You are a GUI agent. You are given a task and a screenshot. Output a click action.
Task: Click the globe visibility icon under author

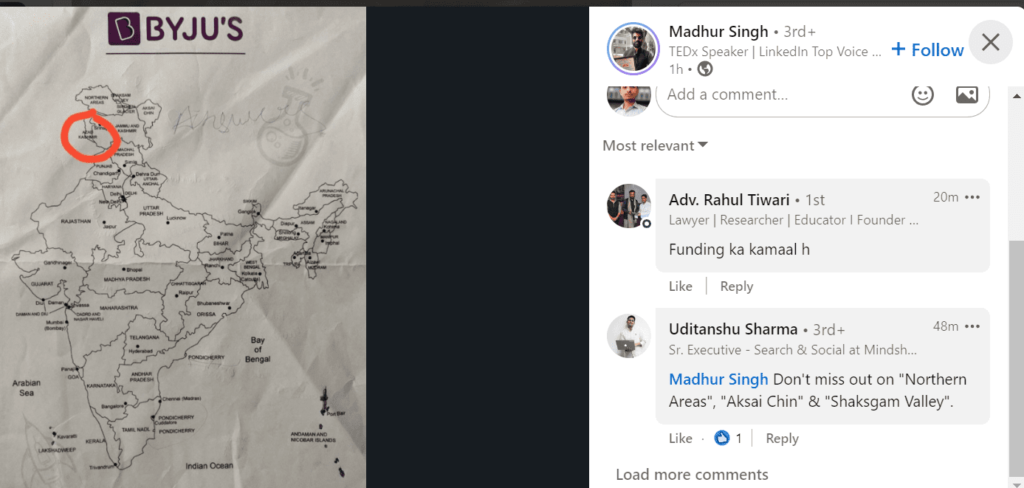tap(705, 69)
